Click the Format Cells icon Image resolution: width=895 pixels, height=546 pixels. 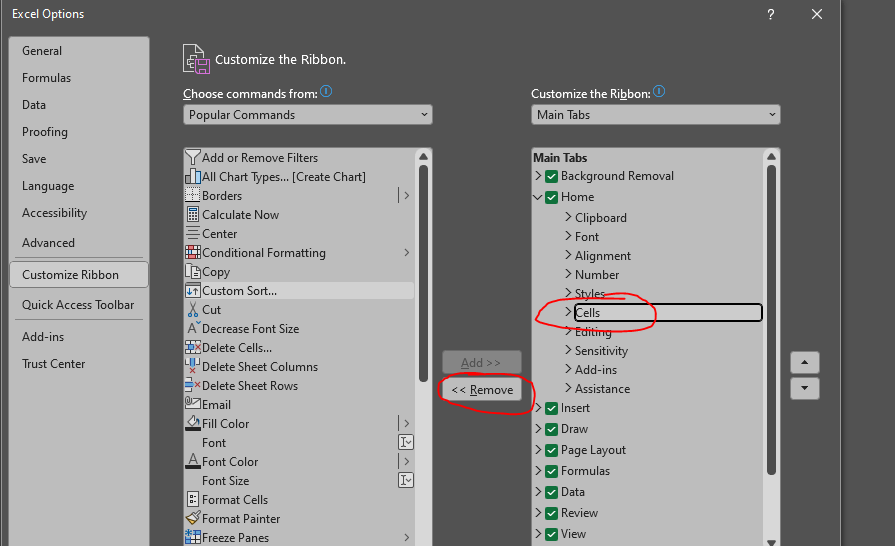click(x=193, y=499)
